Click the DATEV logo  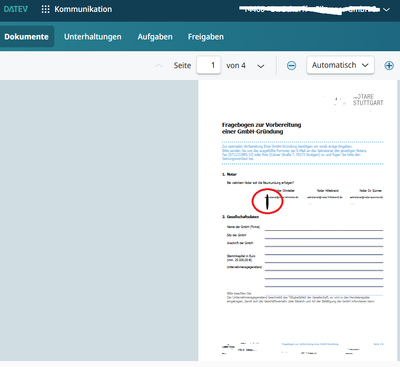[16, 9]
